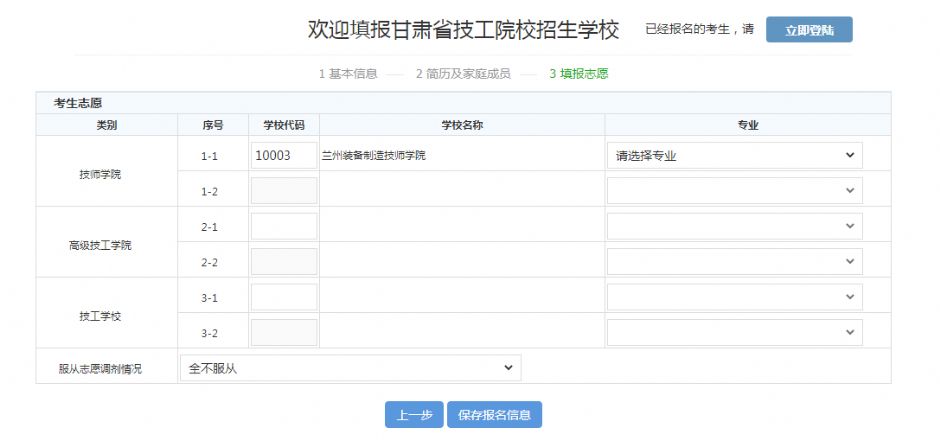The image size is (940, 440).
Task: Open major dropdown for row 2-2
Action: 734,262
